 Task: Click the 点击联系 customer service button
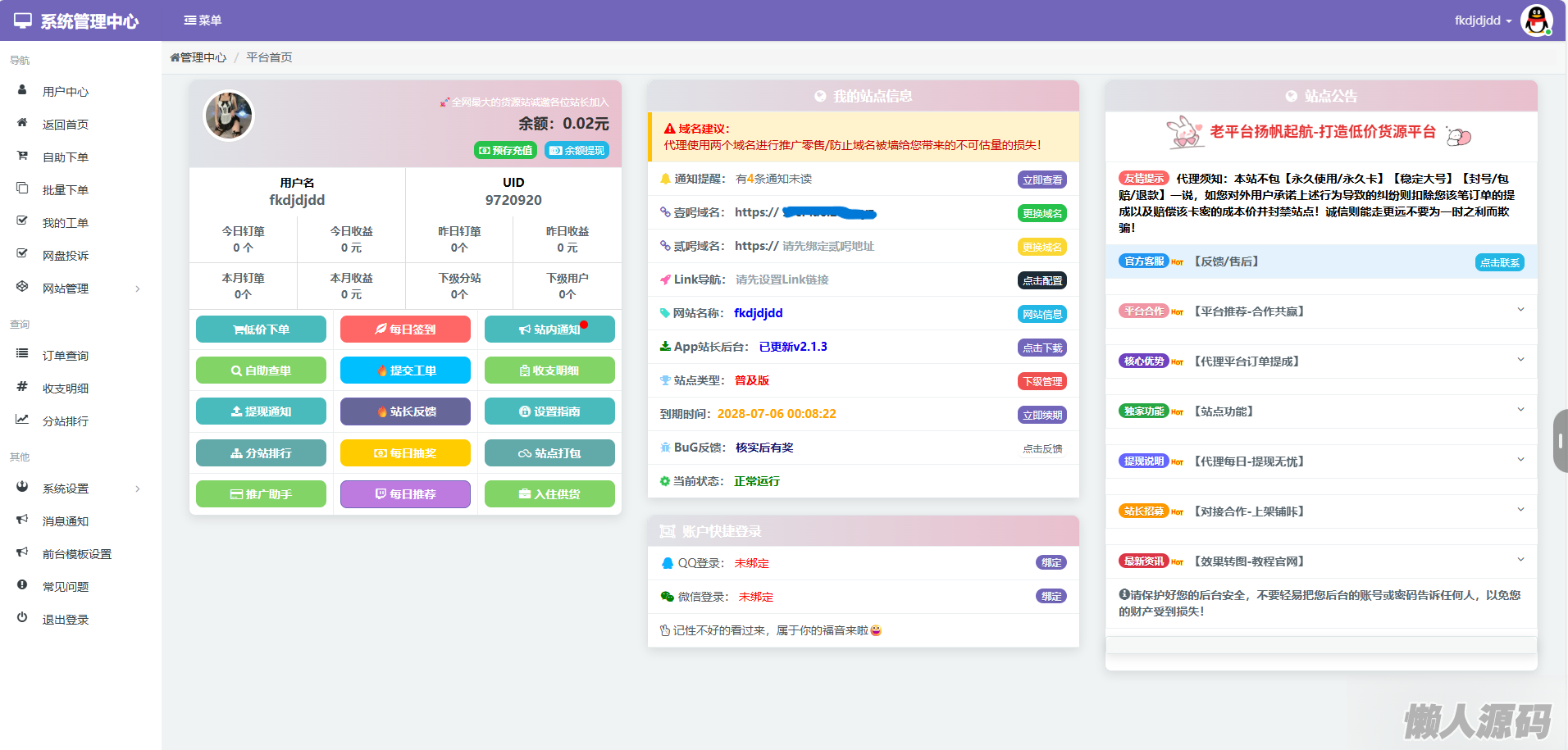click(1499, 263)
